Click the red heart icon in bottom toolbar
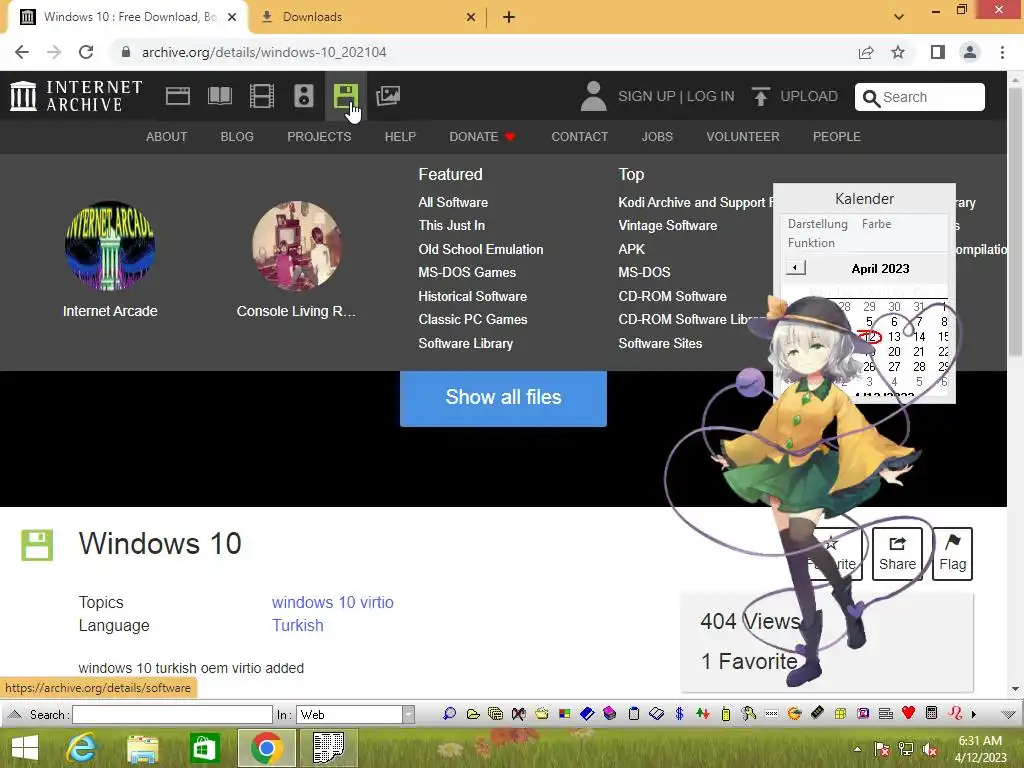The image size is (1024, 768). click(x=908, y=713)
